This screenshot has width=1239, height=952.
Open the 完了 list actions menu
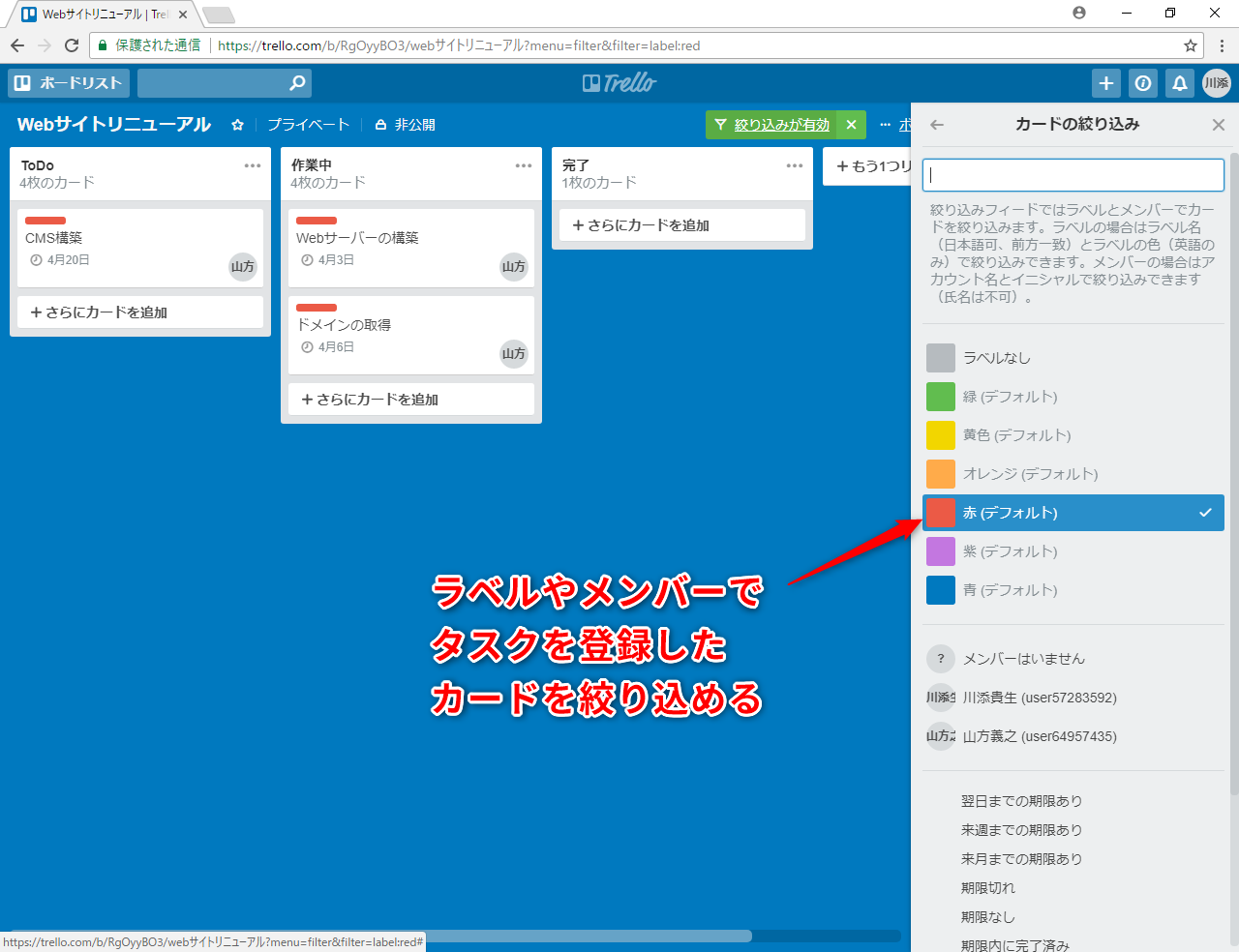click(795, 165)
